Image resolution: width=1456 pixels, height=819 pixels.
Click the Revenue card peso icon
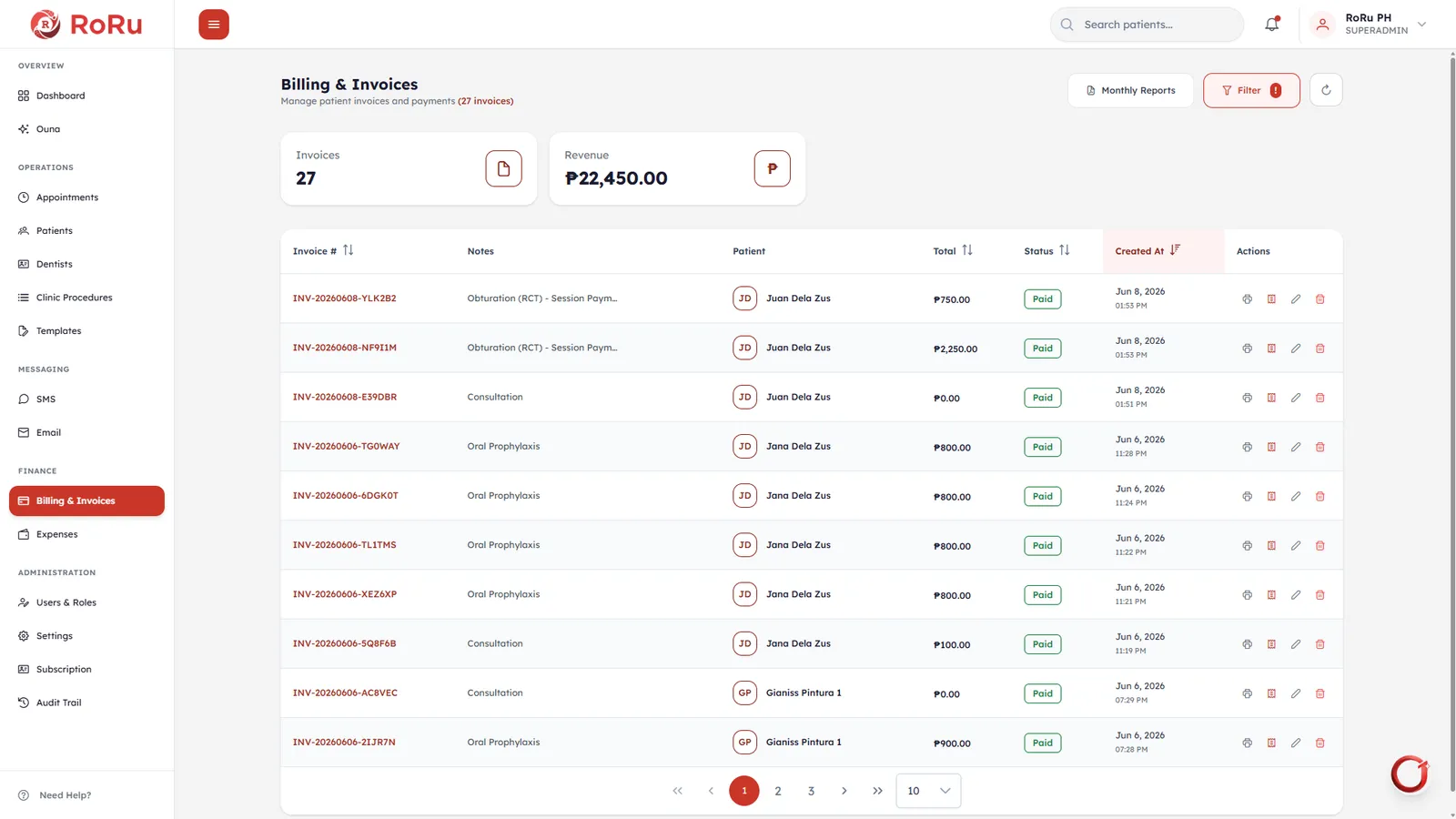click(x=772, y=168)
